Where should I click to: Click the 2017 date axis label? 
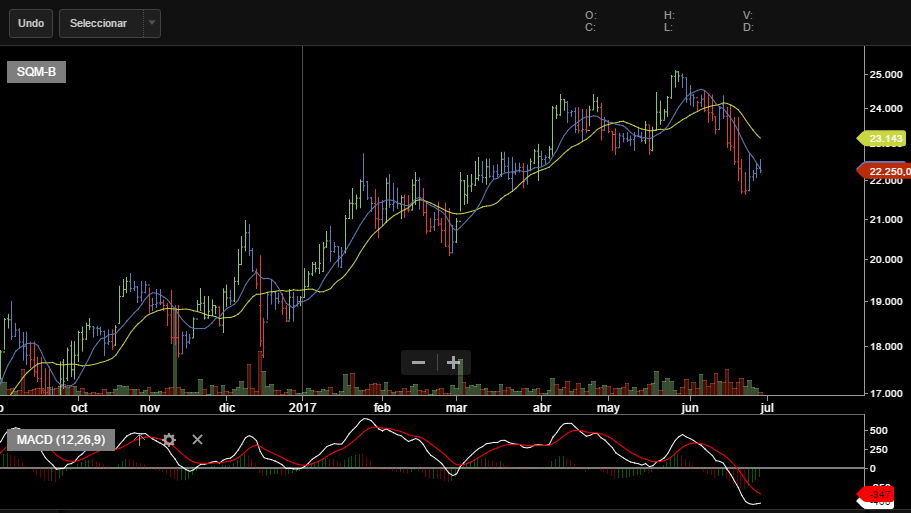pos(303,407)
